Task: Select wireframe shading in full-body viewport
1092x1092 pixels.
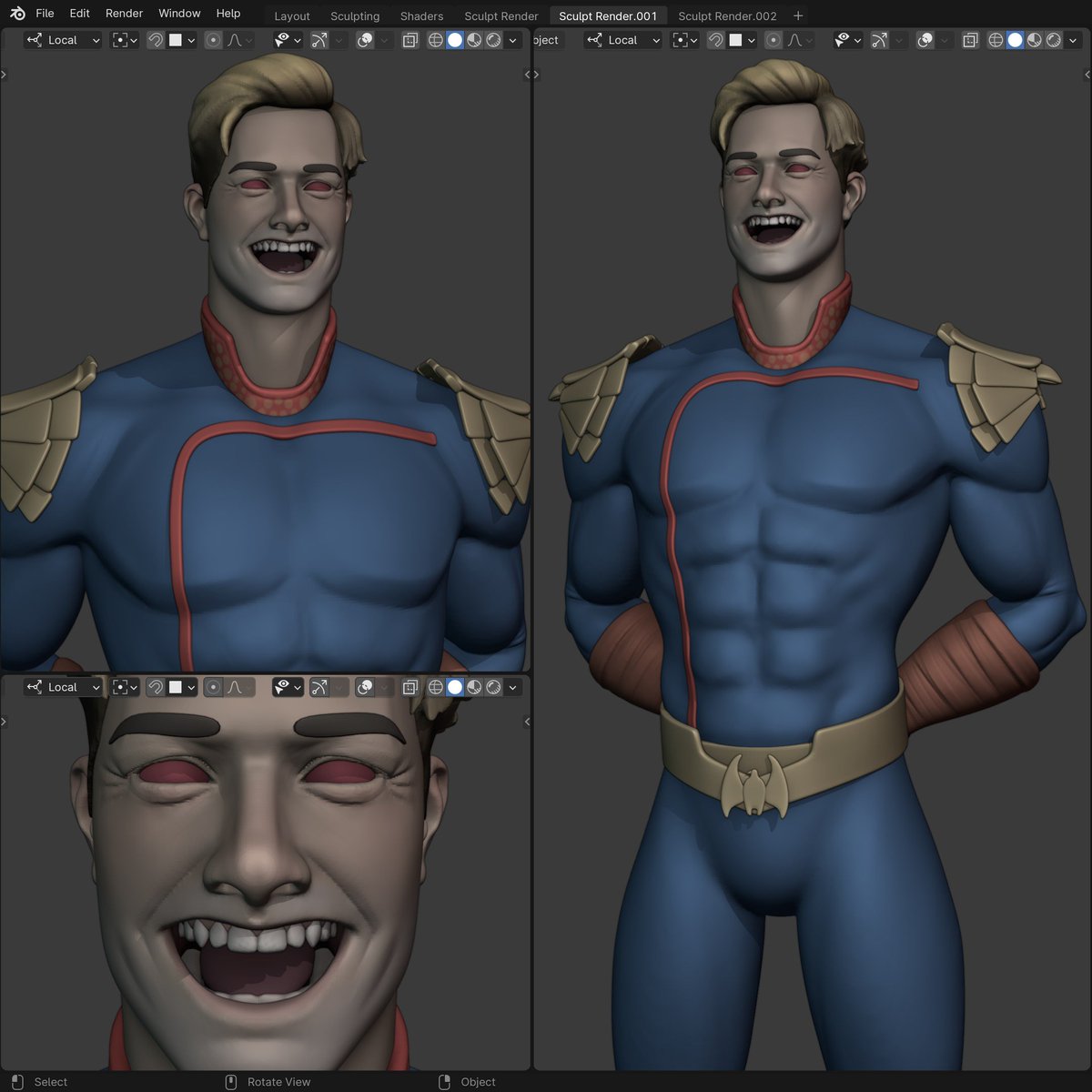Action: point(996,40)
